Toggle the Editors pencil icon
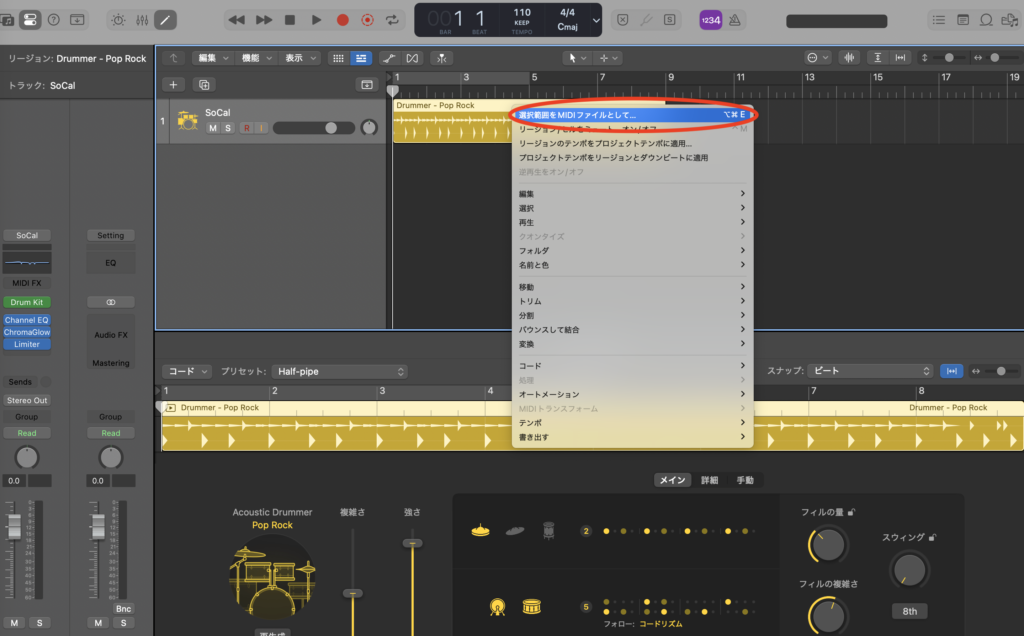 (x=165, y=20)
